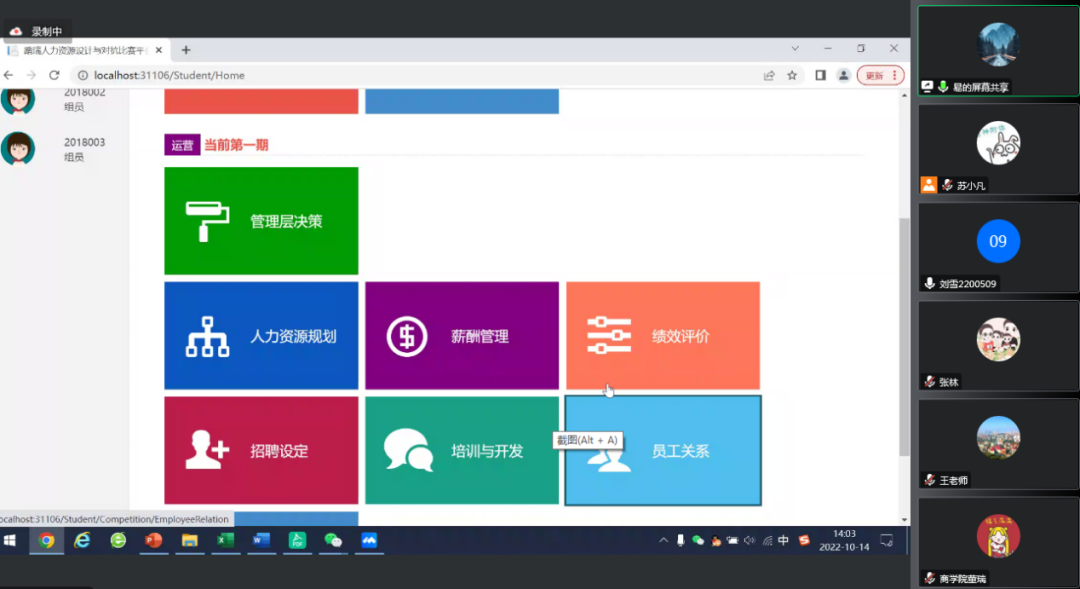Image resolution: width=1080 pixels, height=589 pixels.
Task: Click the localhost address bar
Action: click(400, 75)
